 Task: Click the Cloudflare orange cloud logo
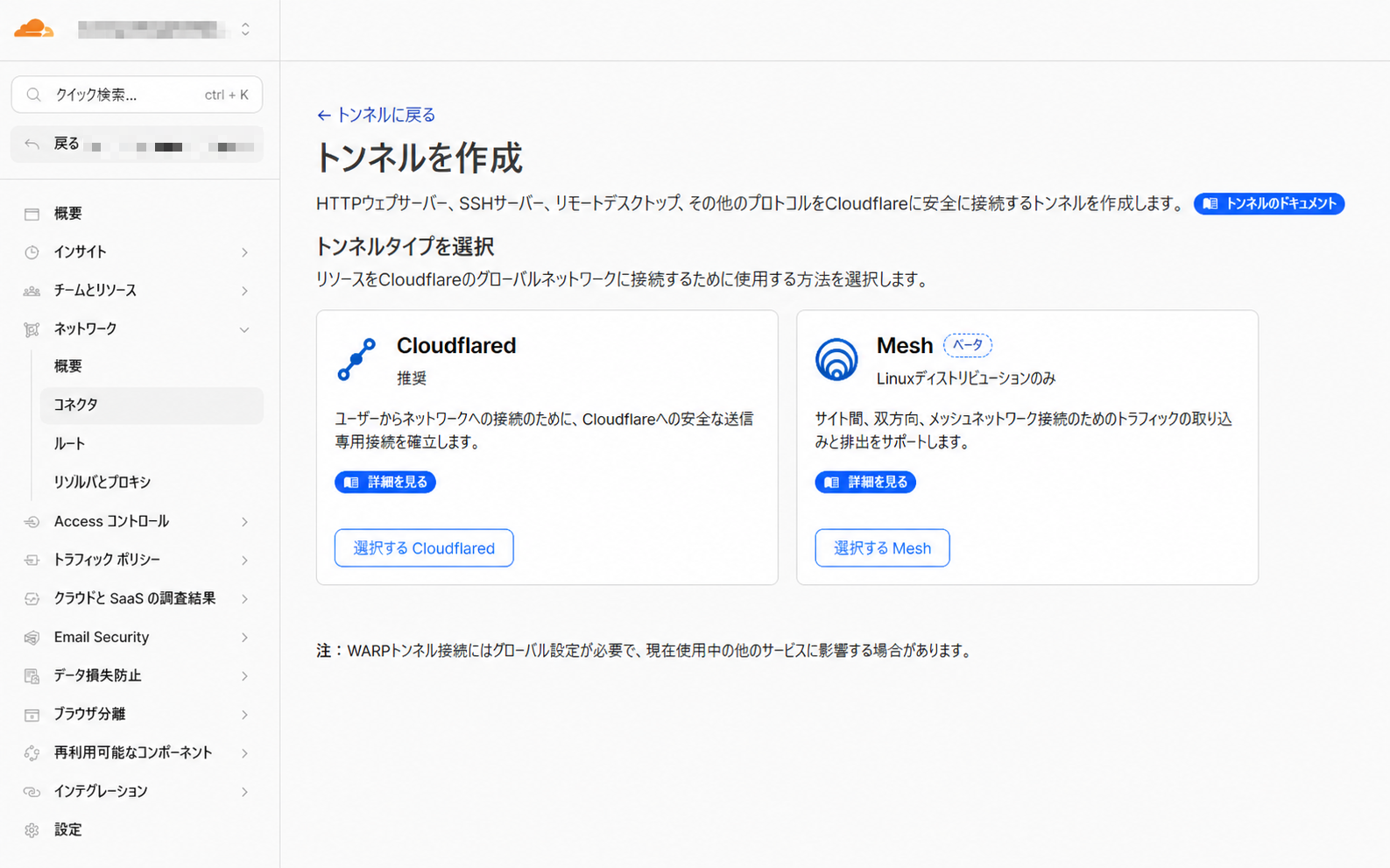(x=34, y=29)
